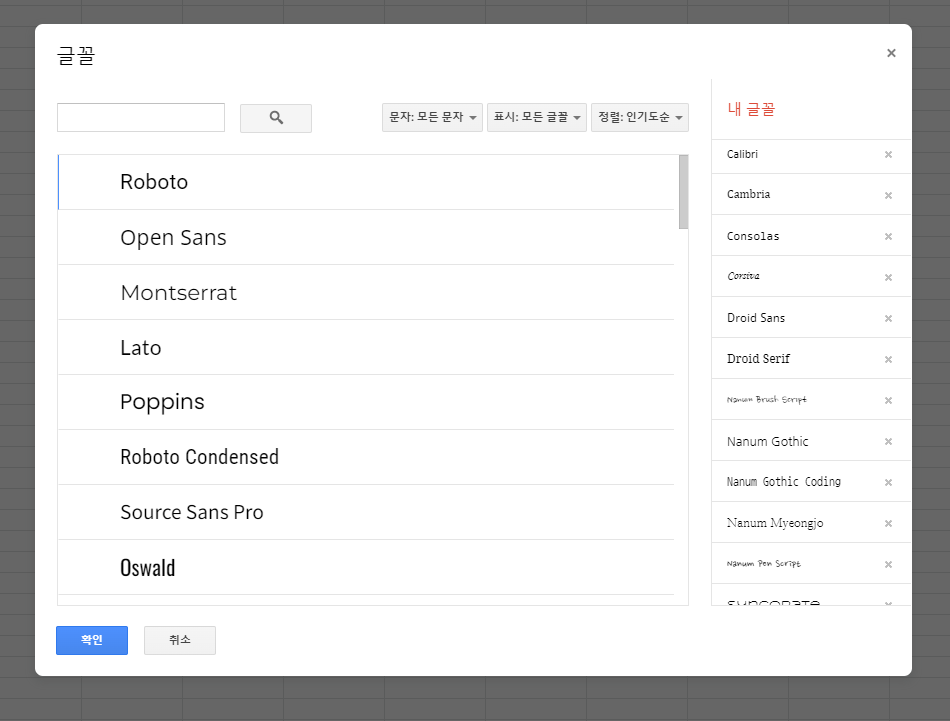Screen dimensions: 950x721
Task: Remove Corsiva from my fonts
Action: [x=888, y=277]
